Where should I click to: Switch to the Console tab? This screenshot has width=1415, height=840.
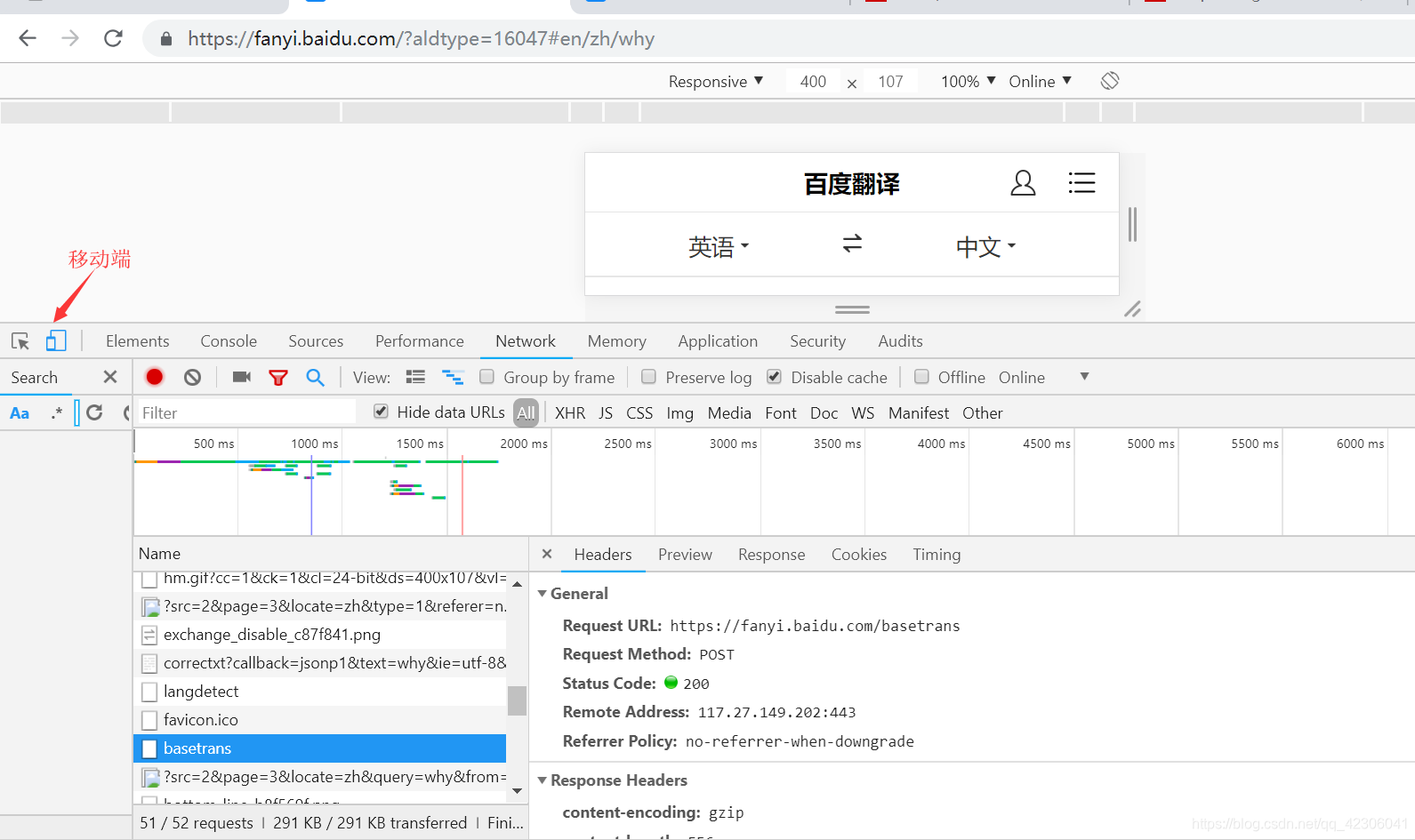(229, 341)
